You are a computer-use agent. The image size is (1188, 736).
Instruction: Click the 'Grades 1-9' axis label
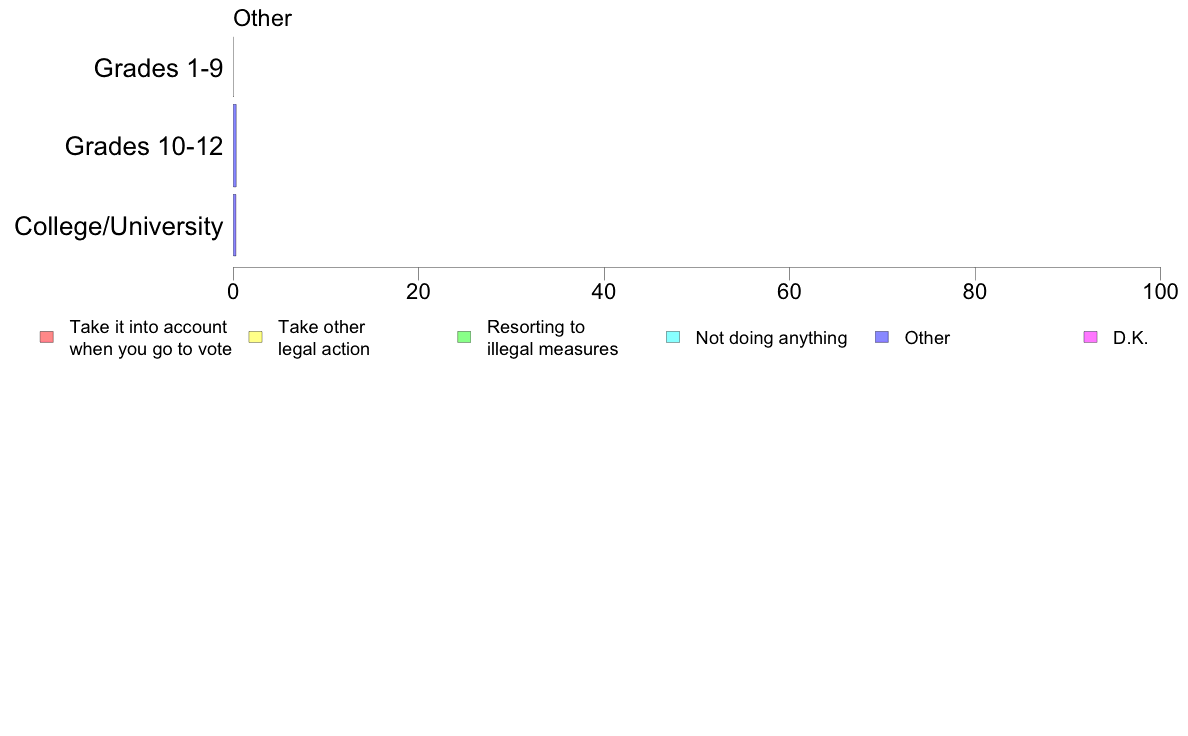coord(158,68)
